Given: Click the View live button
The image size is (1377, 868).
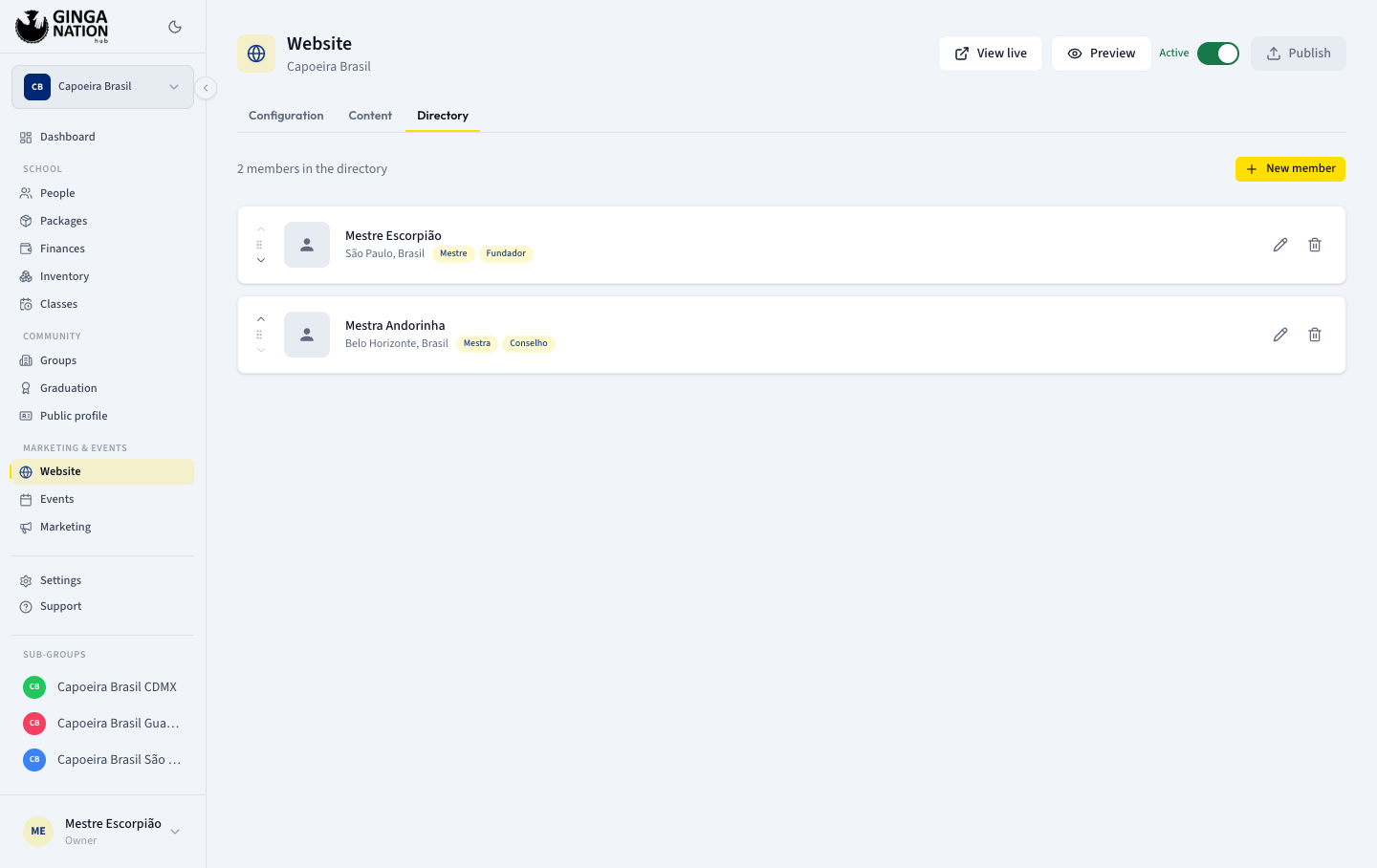Looking at the screenshot, I should [991, 54].
